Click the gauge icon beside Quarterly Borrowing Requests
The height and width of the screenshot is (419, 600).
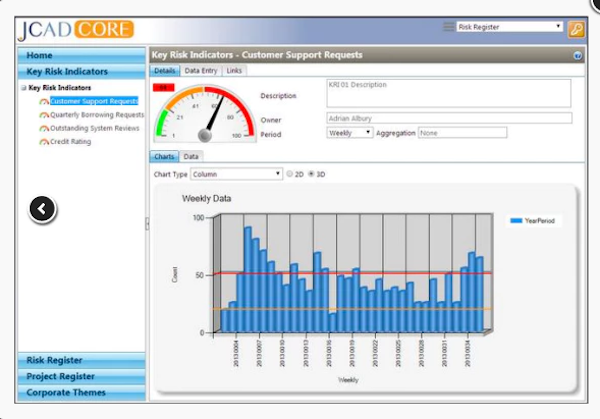[x=44, y=115]
